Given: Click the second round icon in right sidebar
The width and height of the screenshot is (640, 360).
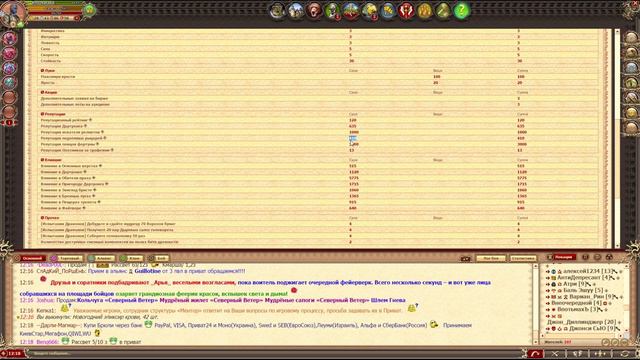Looking at the screenshot, I should pyautogui.click(x=631, y=53).
